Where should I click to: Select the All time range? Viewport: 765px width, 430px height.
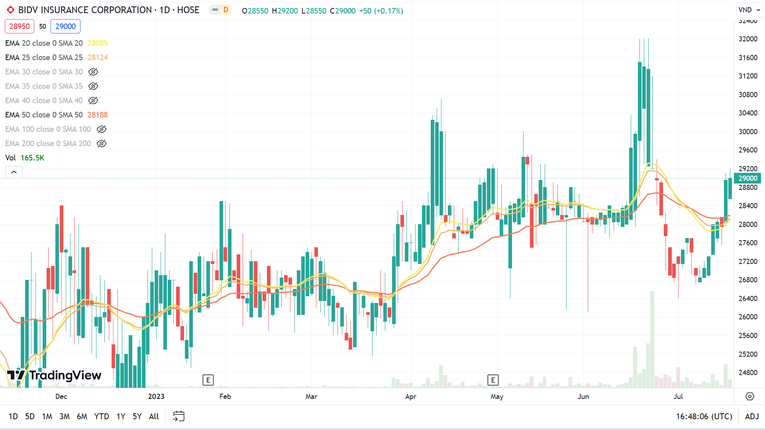pyautogui.click(x=154, y=416)
